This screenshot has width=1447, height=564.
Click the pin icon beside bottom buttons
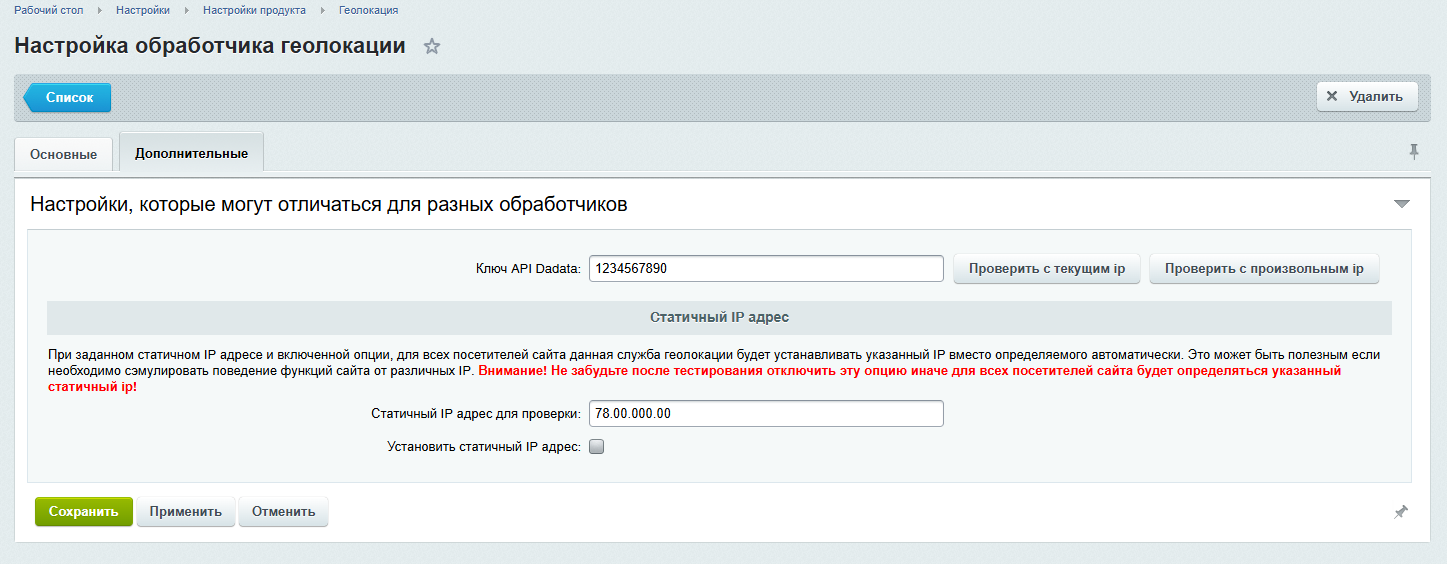[x=1401, y=512]
